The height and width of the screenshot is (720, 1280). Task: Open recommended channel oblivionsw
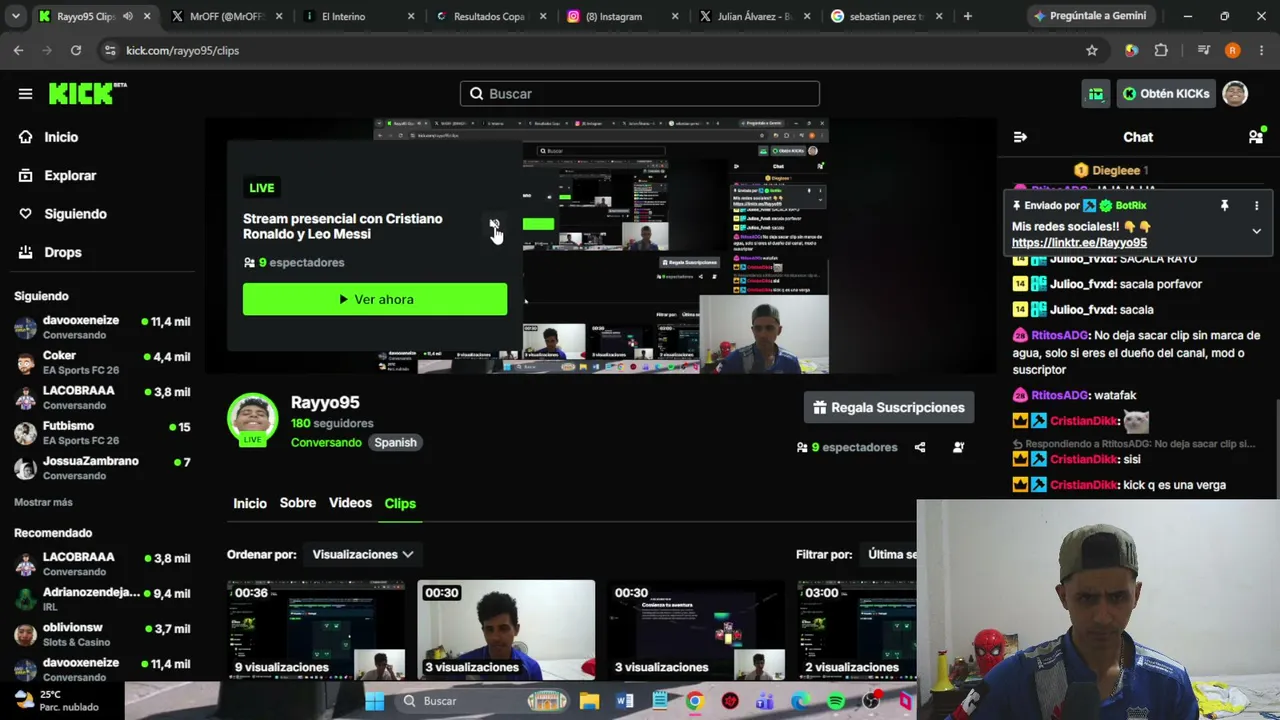pos(102,634)
